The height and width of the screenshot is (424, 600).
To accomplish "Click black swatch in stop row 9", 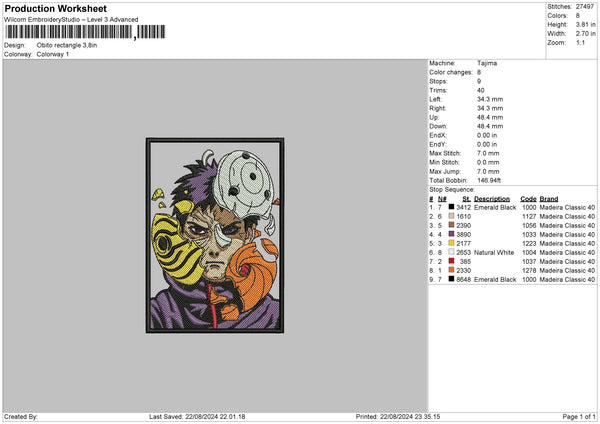I will point(452,279).
